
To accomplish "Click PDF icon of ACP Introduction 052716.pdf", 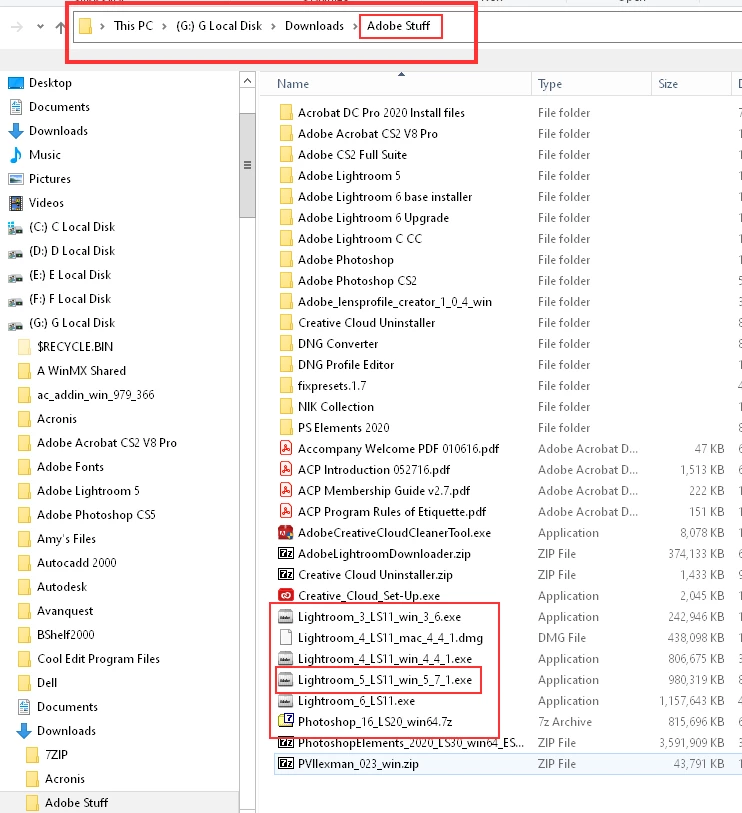I will coord(286,469).
